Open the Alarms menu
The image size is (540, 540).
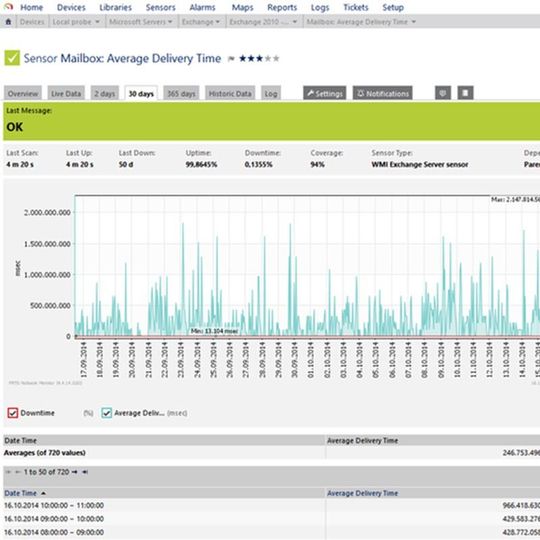202,7
